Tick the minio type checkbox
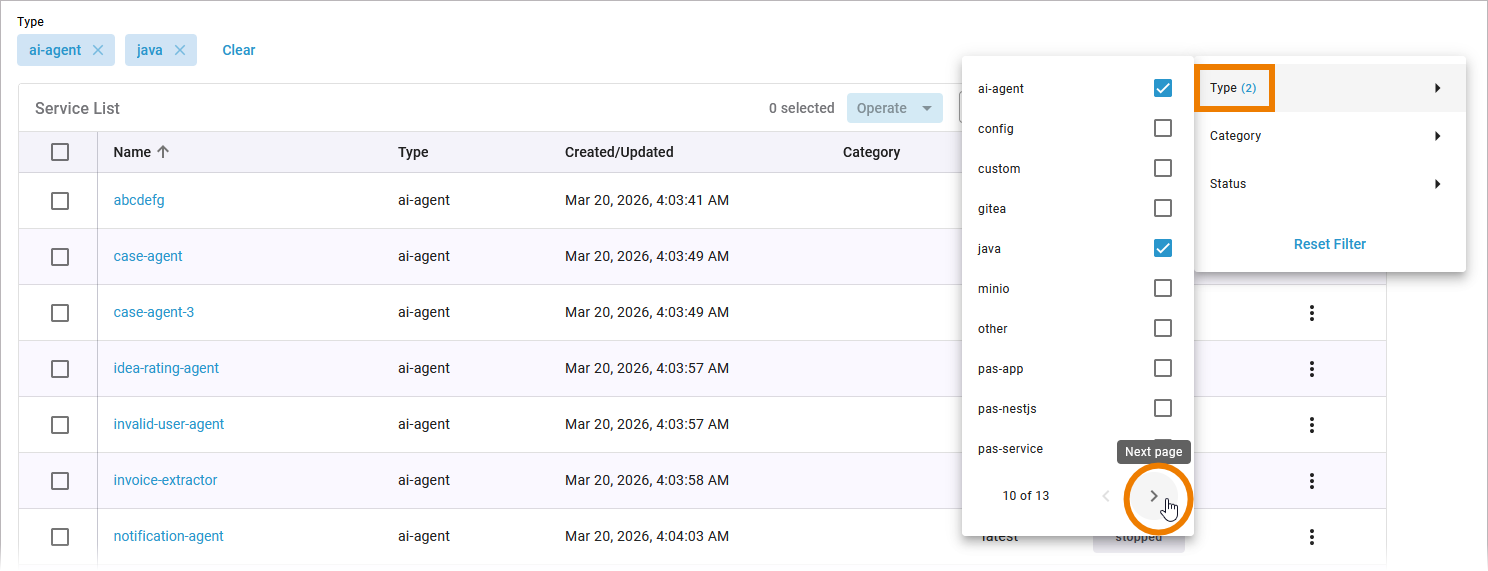 coord(1162,288)
